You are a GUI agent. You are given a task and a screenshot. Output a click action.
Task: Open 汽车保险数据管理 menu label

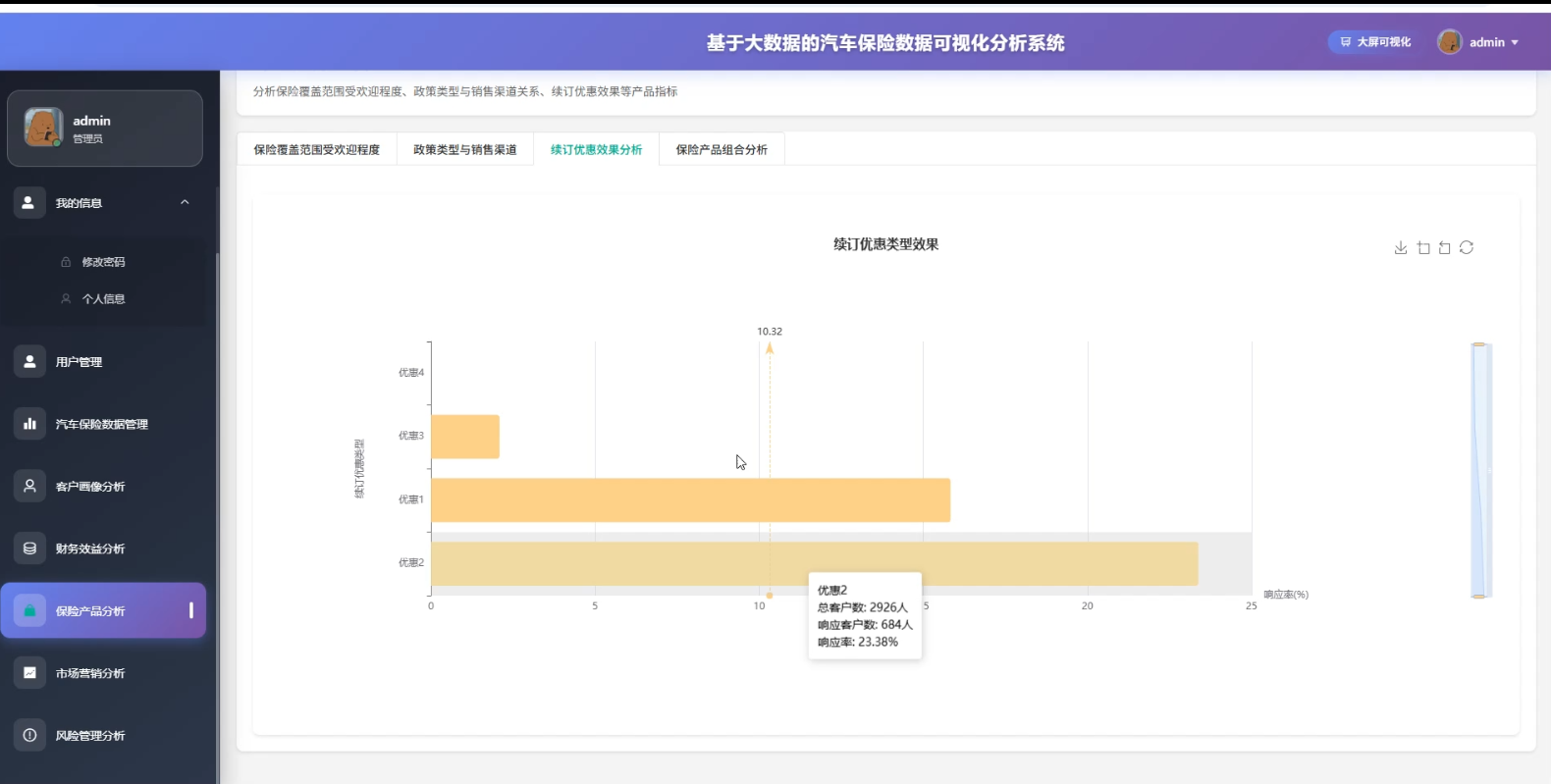point(102,424)
